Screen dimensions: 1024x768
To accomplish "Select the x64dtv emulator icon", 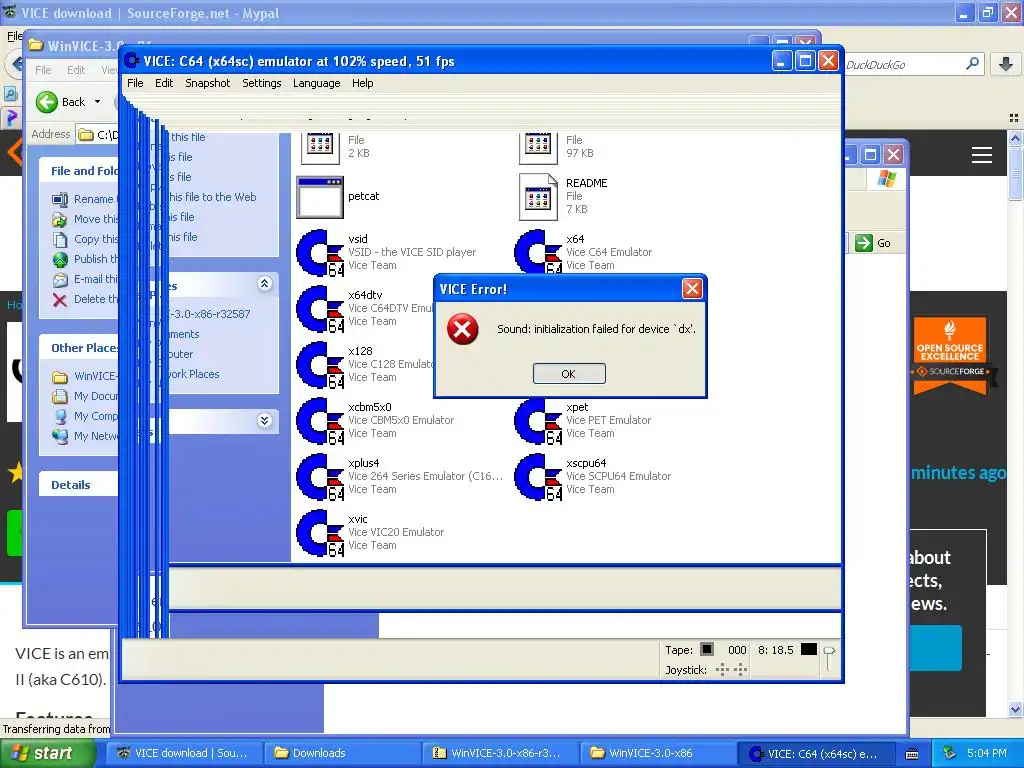I will [x=320, y=308].
